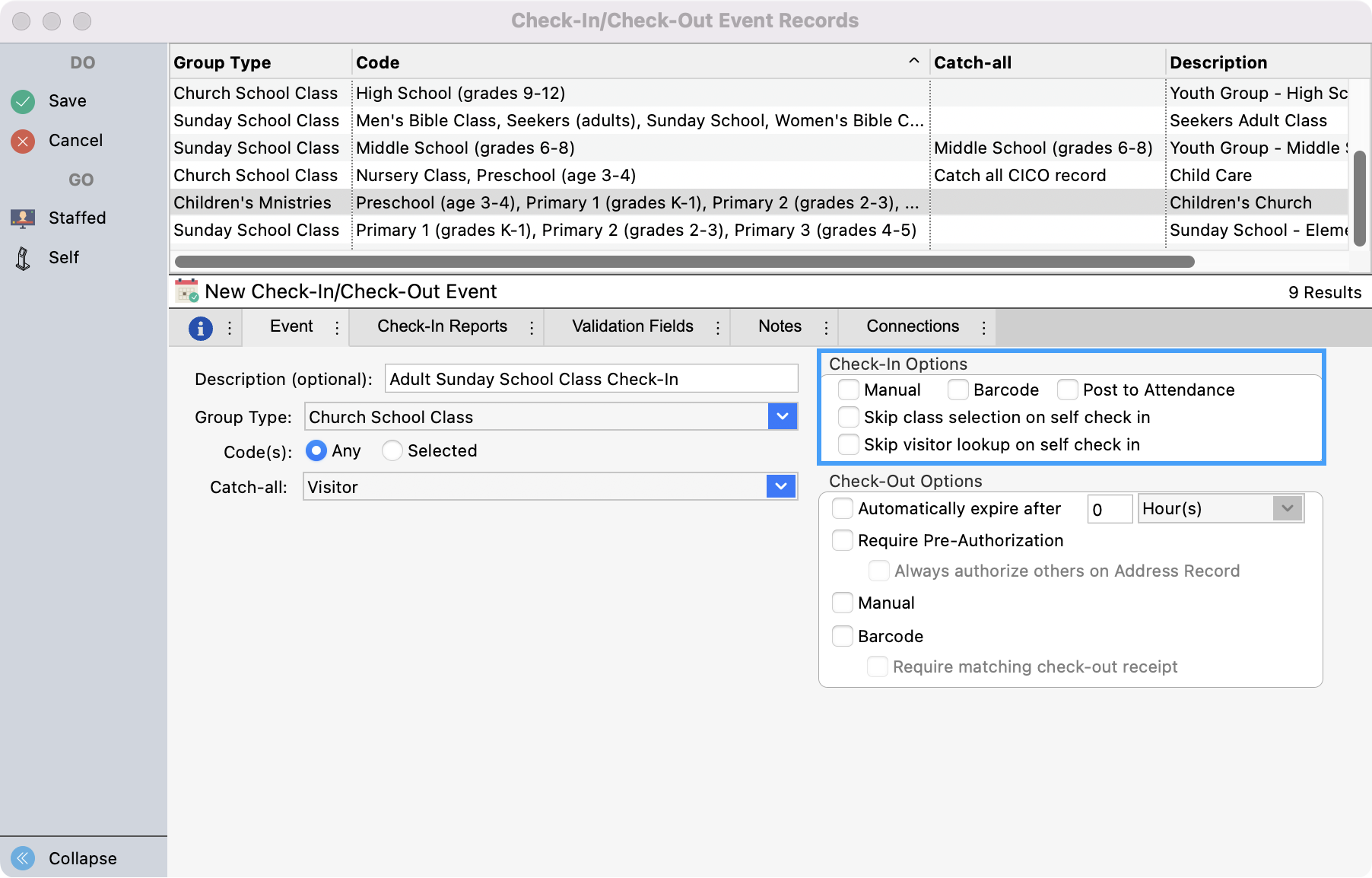Select the 'Selected' codes radio button
This screenshot has height=878, width=1372.
392,451
